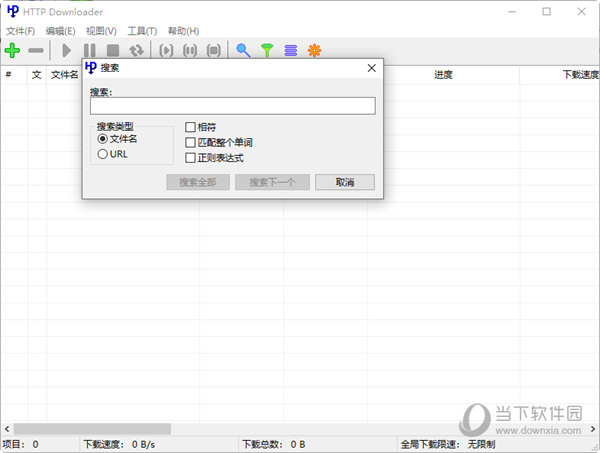Click the restart arrows icon
Screen dimensions: 600x453
pyautogui.click(x=136, y=51)
